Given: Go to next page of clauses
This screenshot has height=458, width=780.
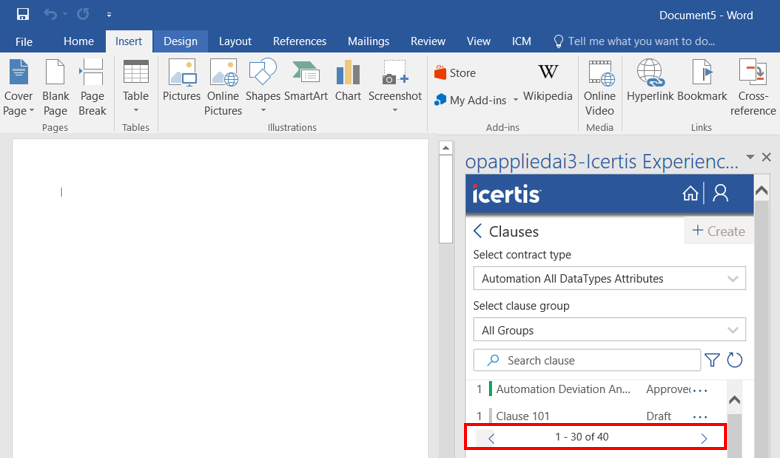Looking at the screenshot, I should (704, 437).
